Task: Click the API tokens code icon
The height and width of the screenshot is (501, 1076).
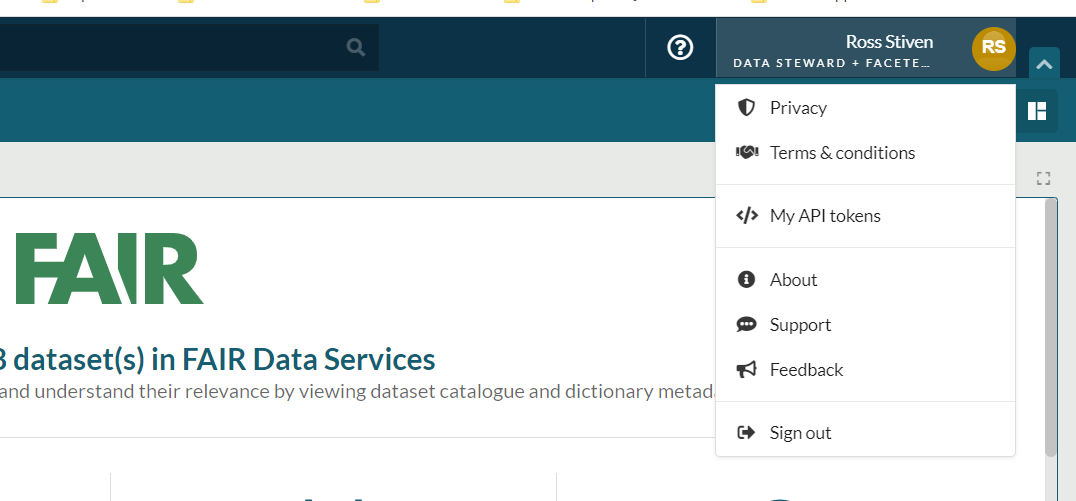Action: [746, 216]
